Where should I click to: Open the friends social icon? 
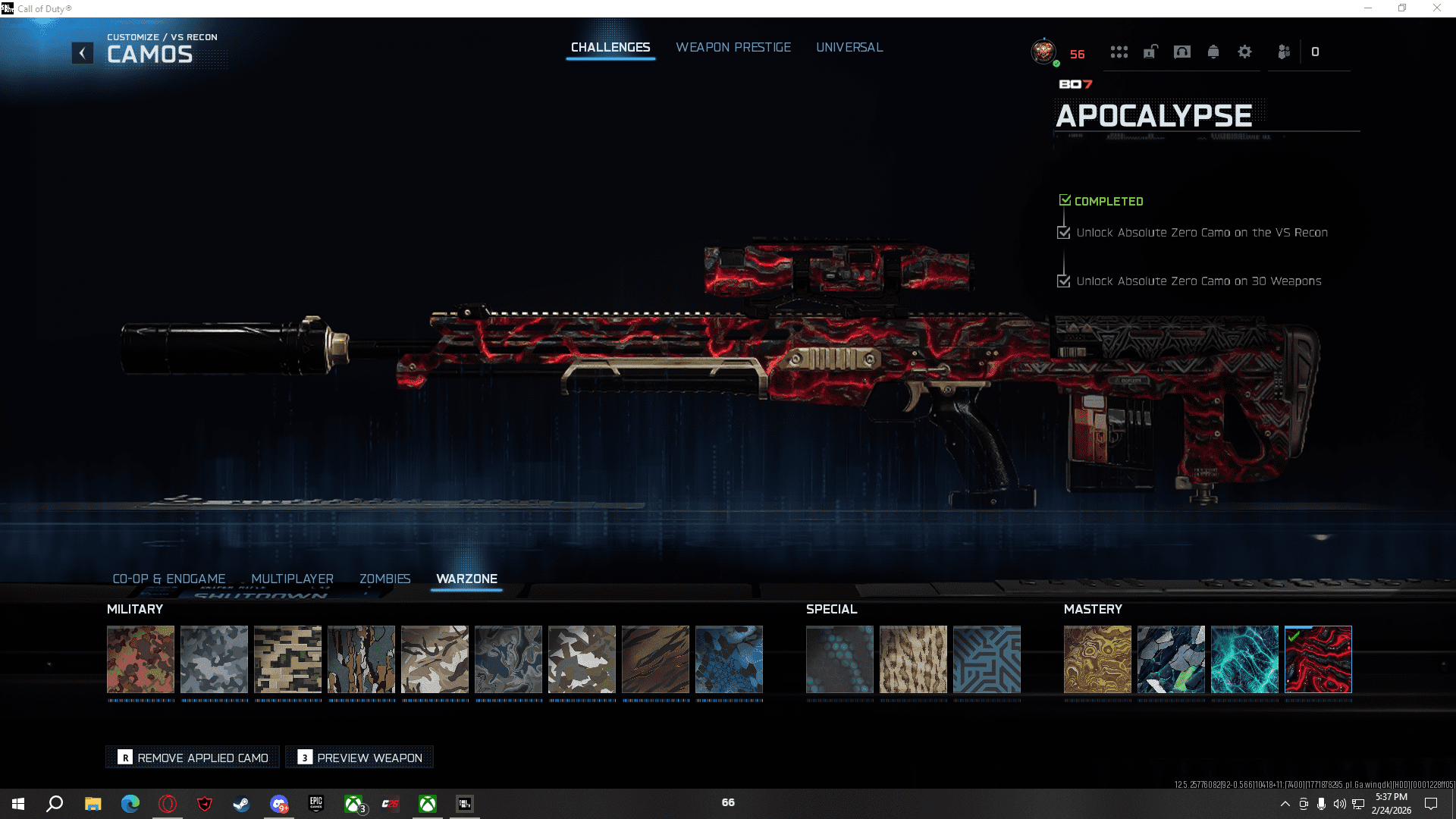pyautogui.click(x=1283, y=52)
